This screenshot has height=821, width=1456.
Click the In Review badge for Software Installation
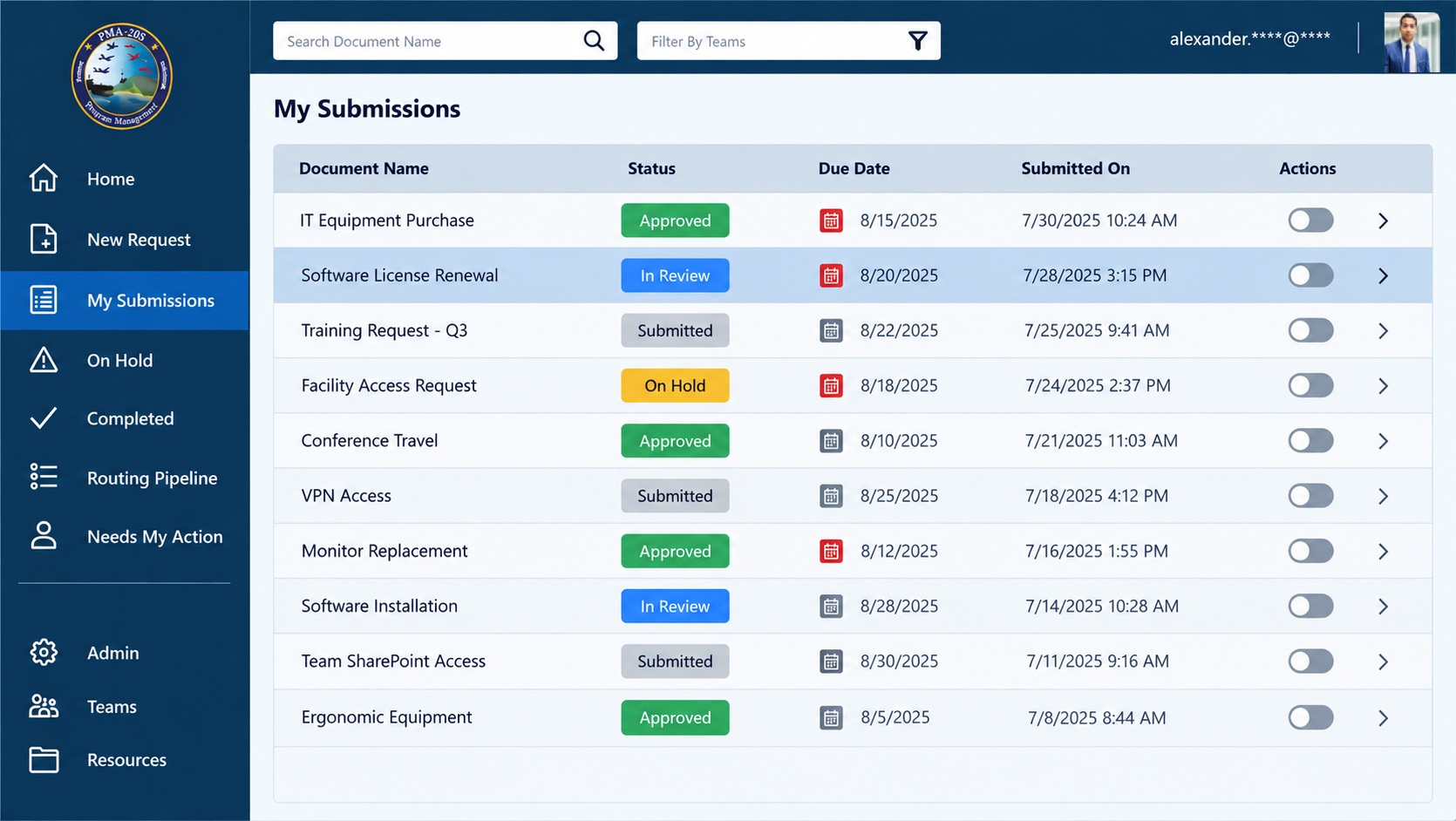[675, 606]
